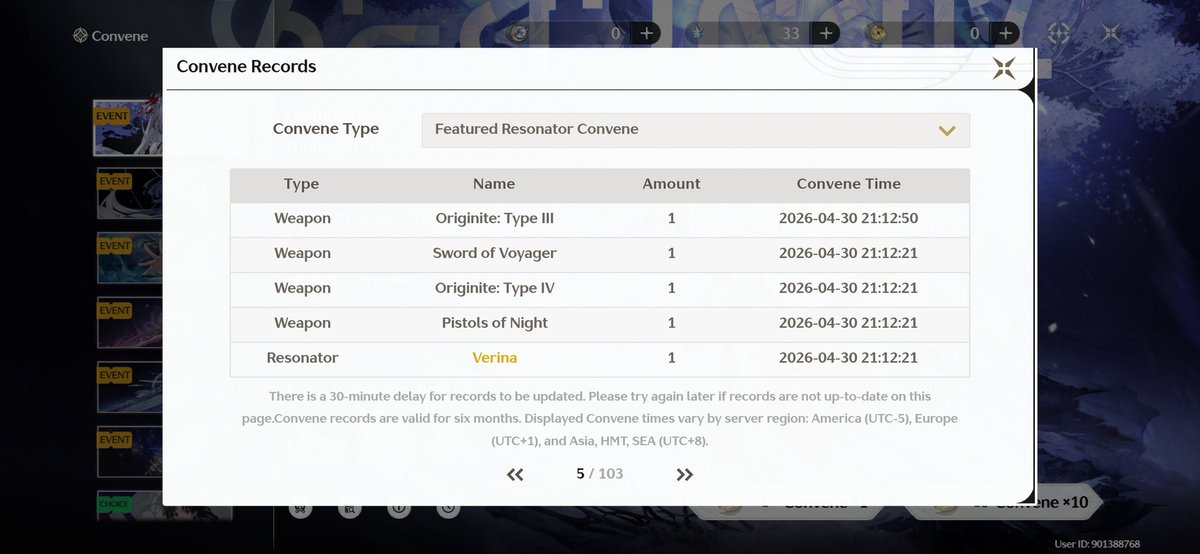
Task: Click the Resonator type cell
Action: [x=303, y=357]
